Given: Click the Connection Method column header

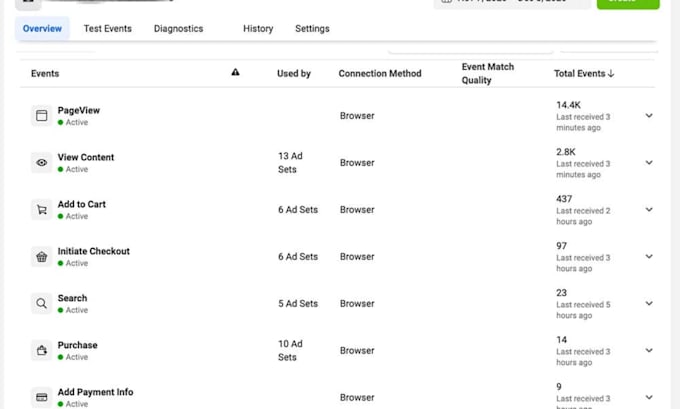Looking at the screenshot, I should click(x=380, y=73).
